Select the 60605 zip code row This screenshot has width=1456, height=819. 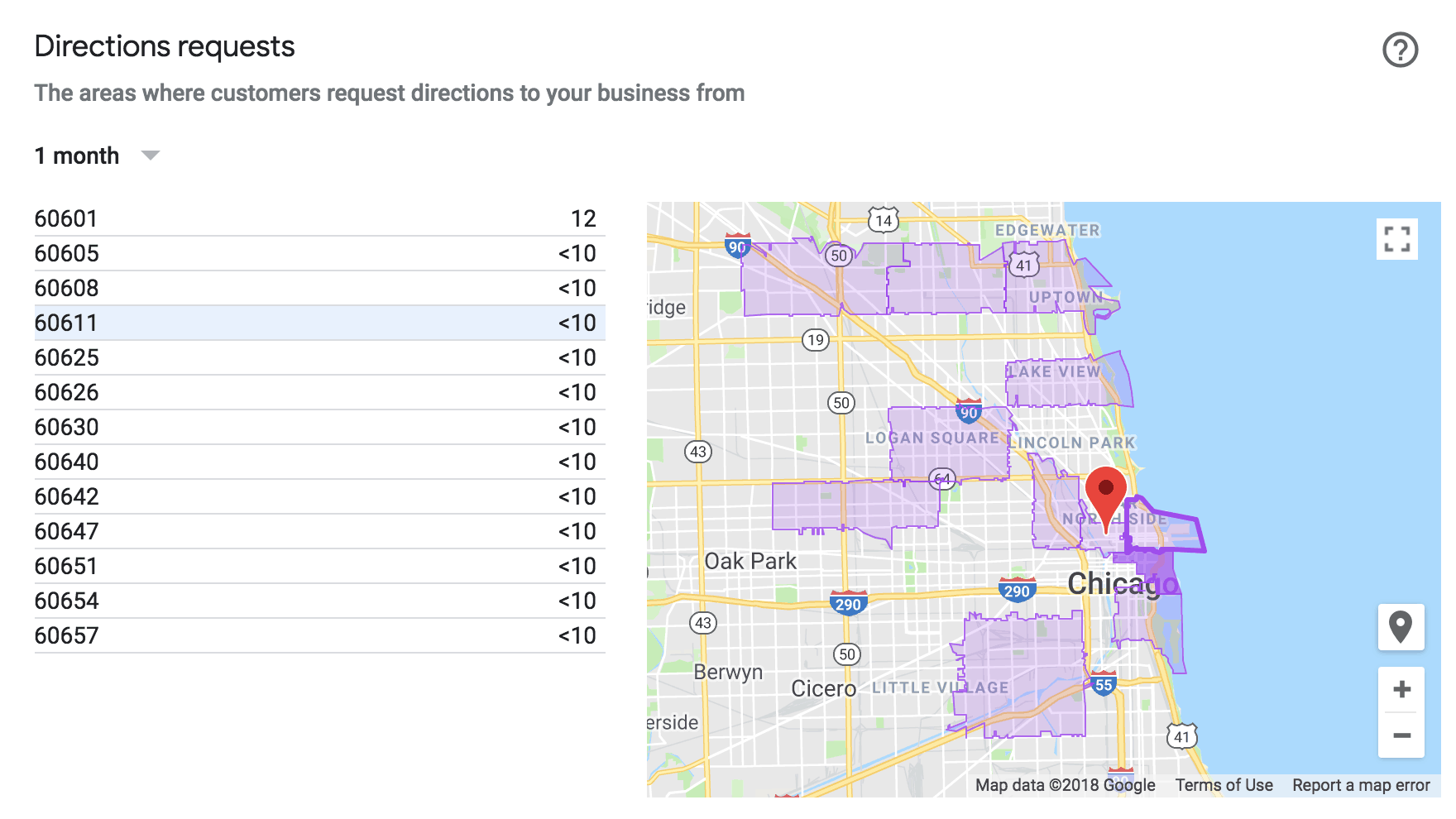319,253
